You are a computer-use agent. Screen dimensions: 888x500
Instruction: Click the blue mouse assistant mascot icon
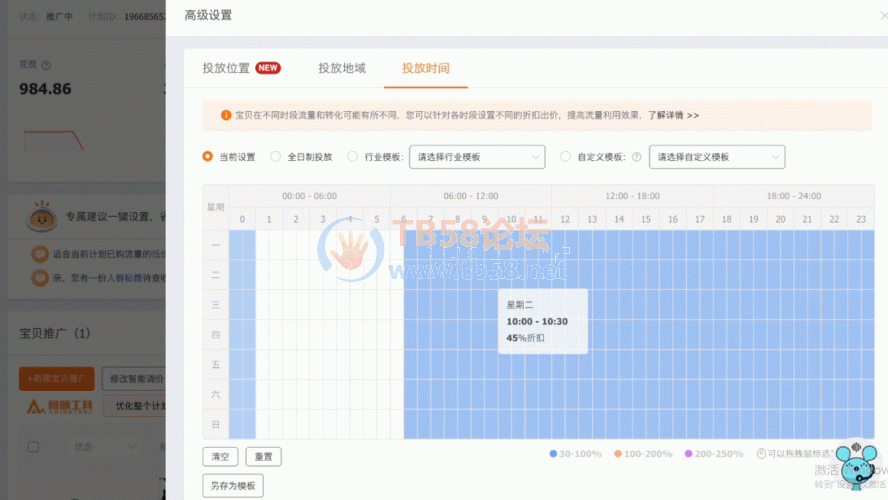pyautogui.click(x=856, y=466)
